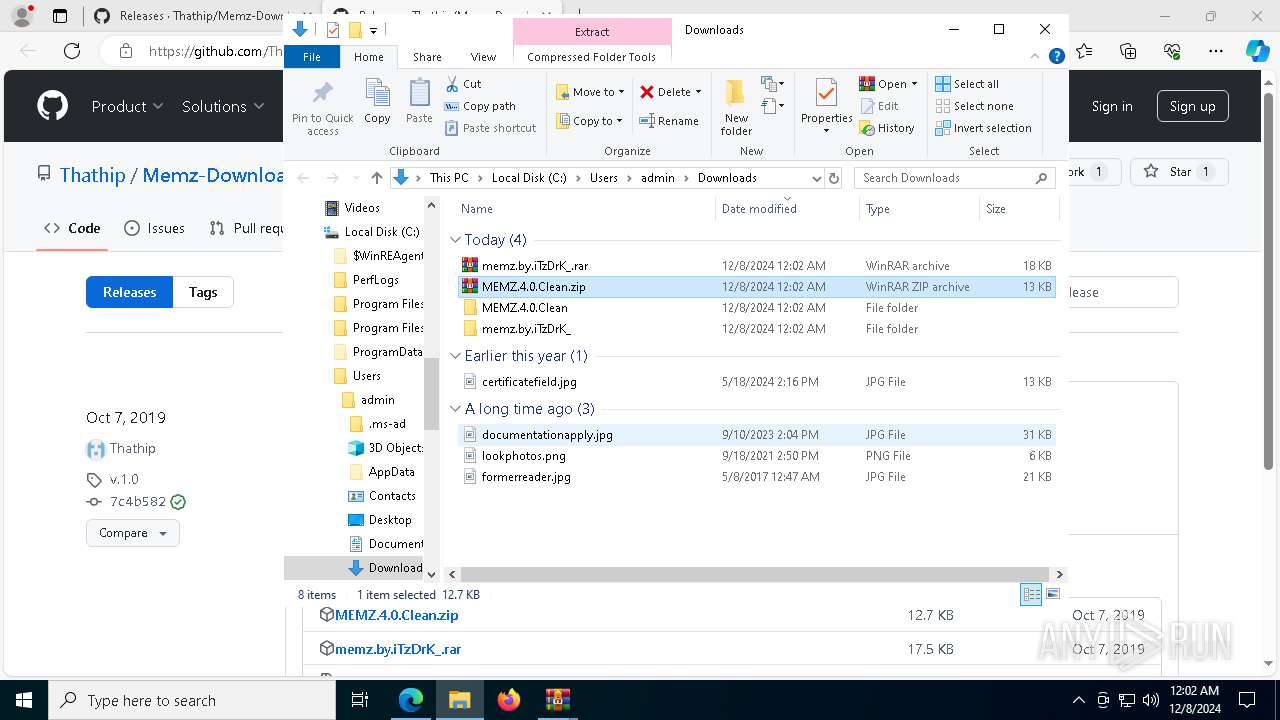Image resolution: width=1280 pixels, height=720 pixels.
Task: Open Firefox from the taskbar
Action: (509, 700)
